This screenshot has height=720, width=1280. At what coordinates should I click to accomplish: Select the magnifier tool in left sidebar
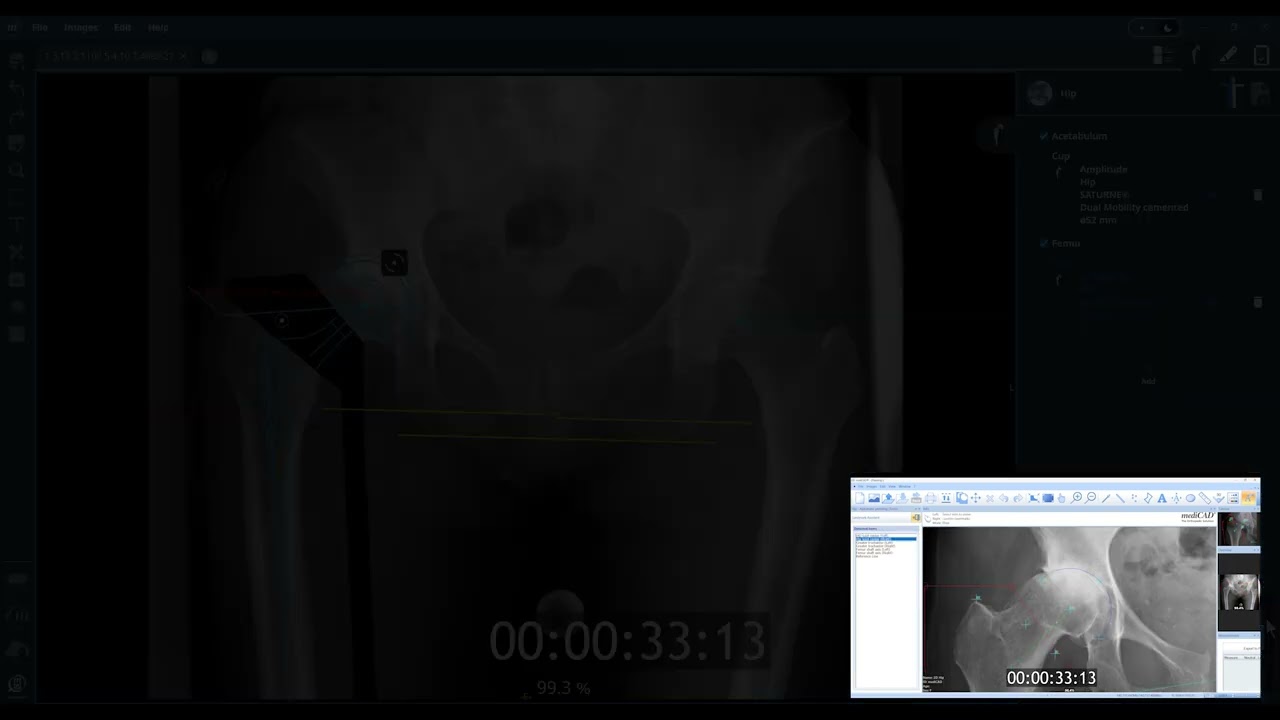17,171
